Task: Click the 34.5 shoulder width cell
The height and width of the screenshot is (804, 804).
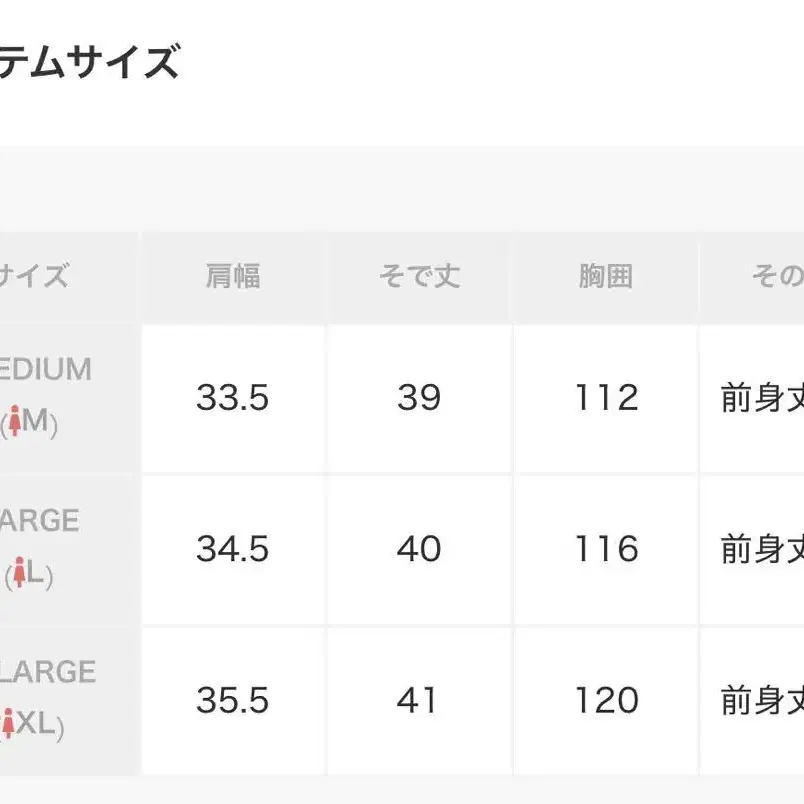Action: tap(233, 549)
